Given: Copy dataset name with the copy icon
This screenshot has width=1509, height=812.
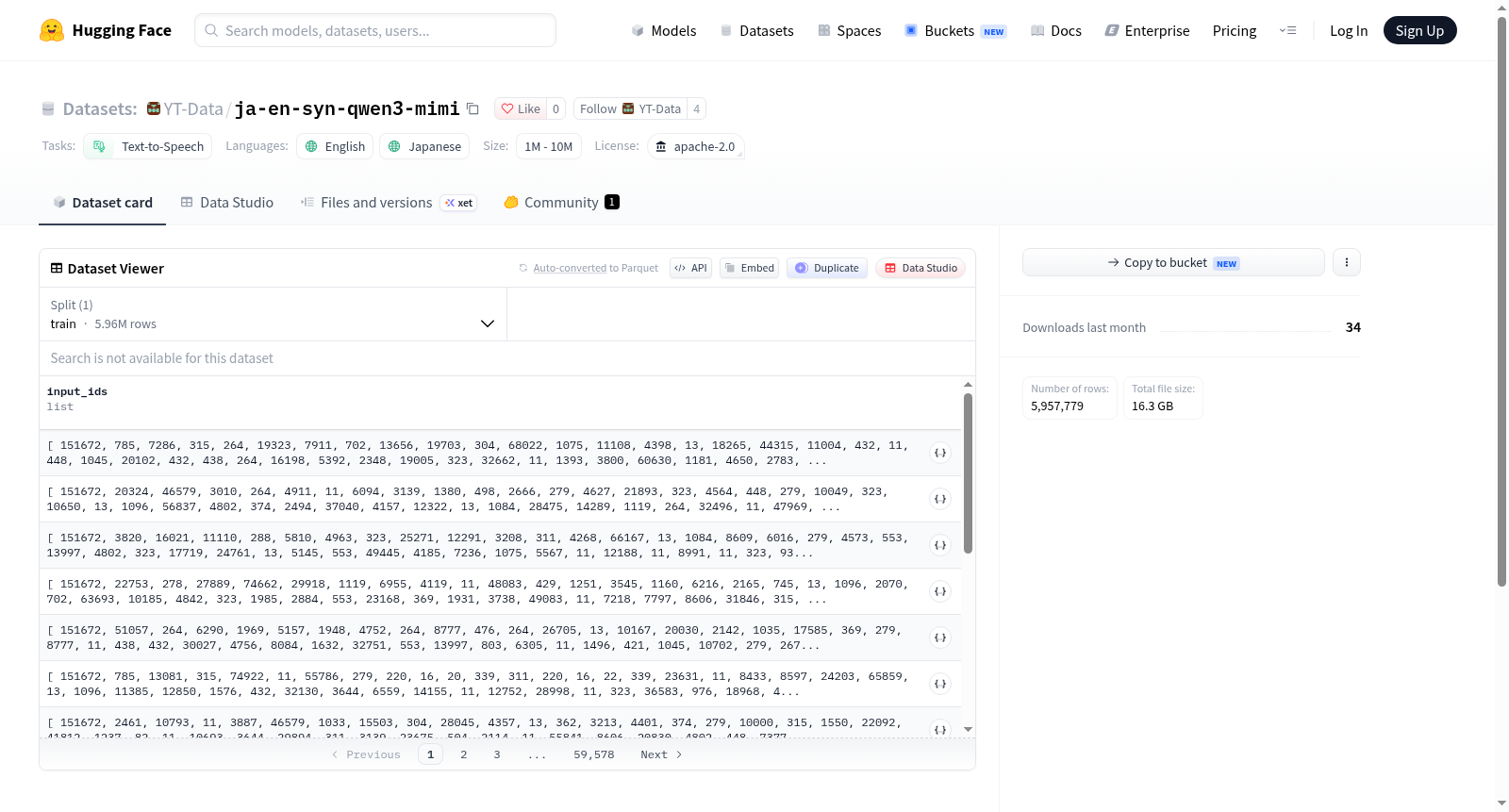Looking at the screenshot, I should [x=473, y=109].
